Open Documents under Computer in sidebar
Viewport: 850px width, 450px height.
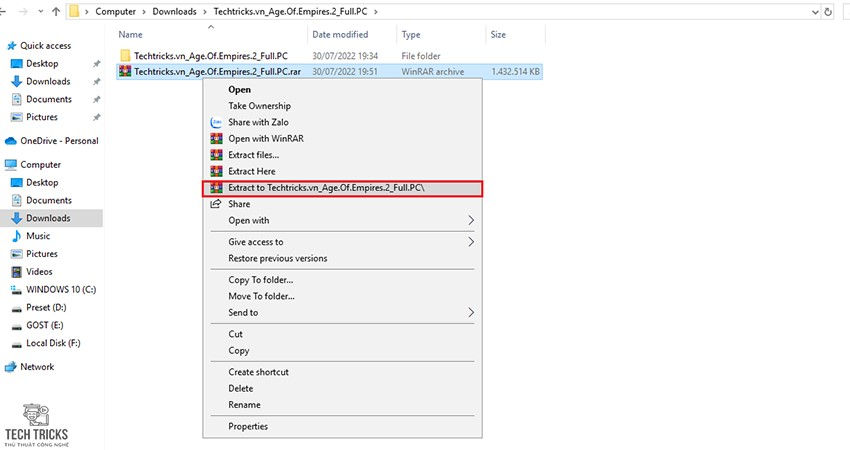(x=51, y=201)
